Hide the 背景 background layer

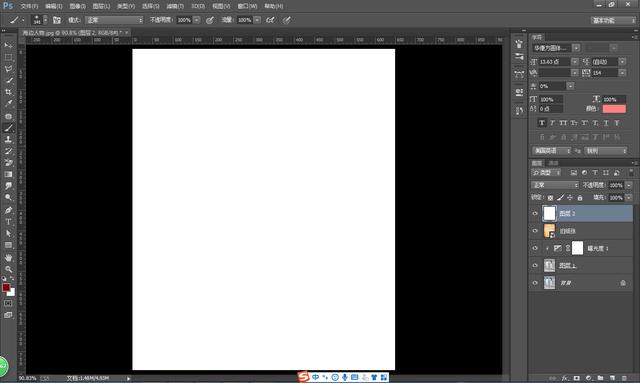[x=535, y=283]
